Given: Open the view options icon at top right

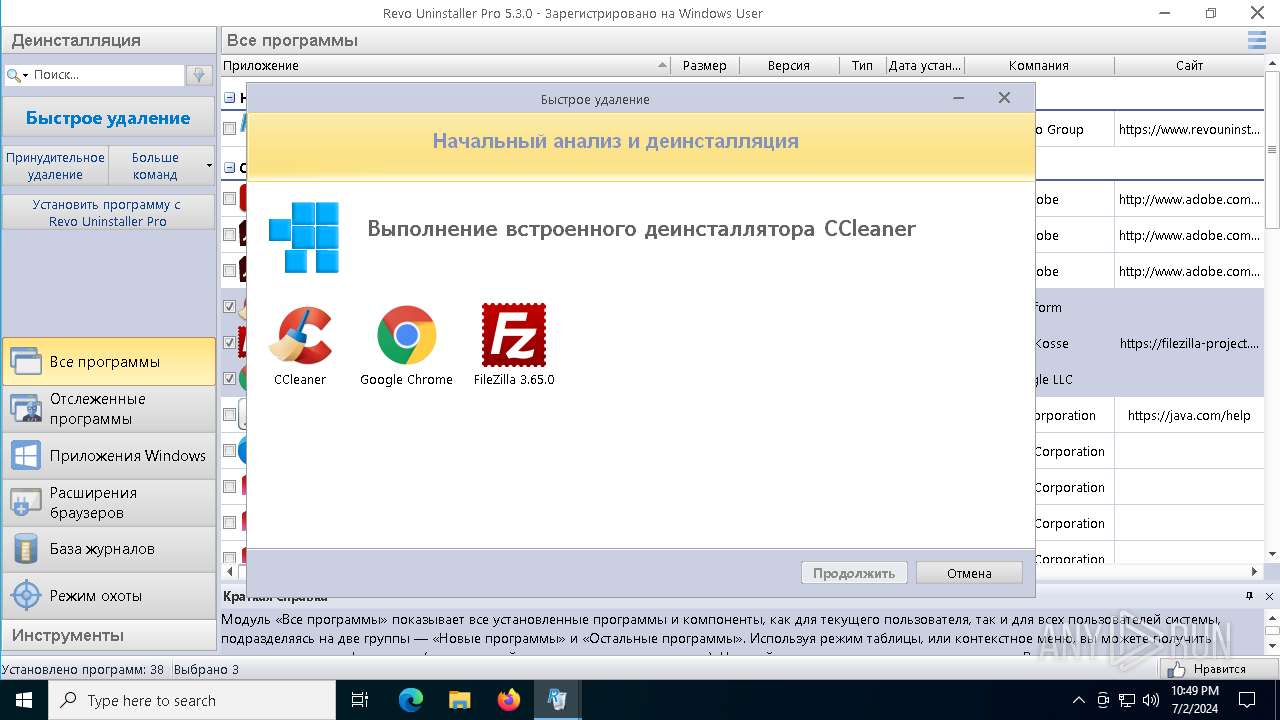Looking at the screenshot, I should [x=1257, y=40].
